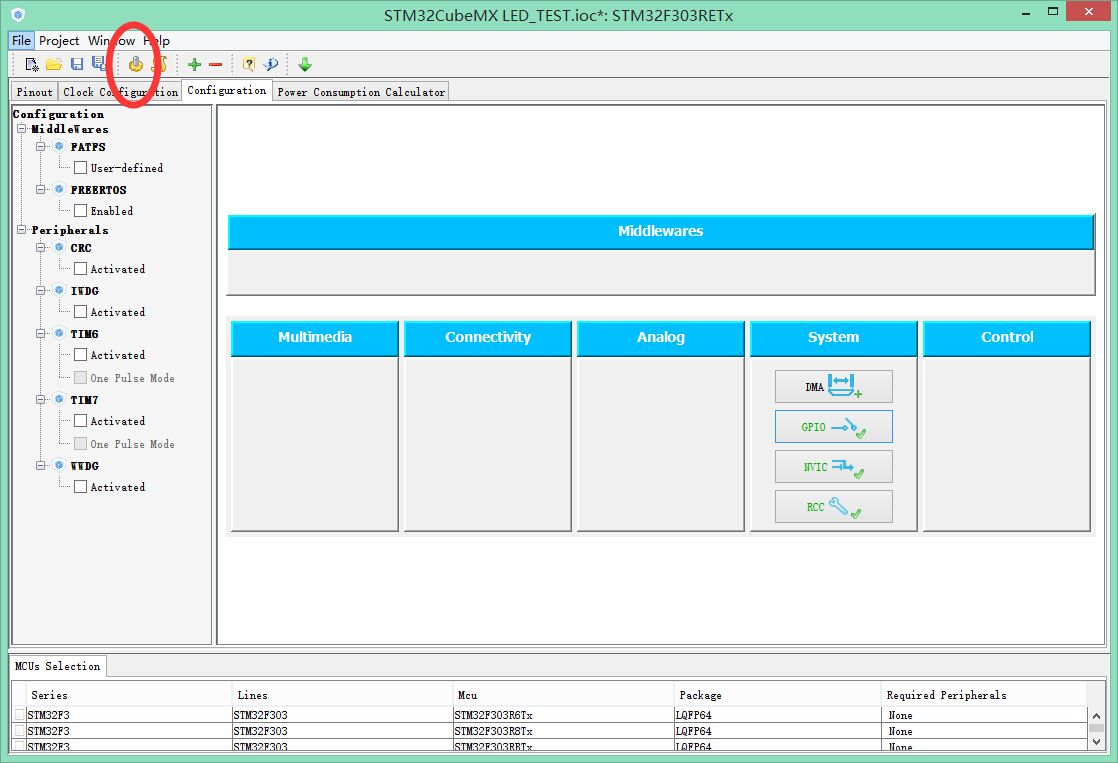1118x763 pixels.
Task: Enable the FATFS User-defined checkbox
Action: (81, 168)
